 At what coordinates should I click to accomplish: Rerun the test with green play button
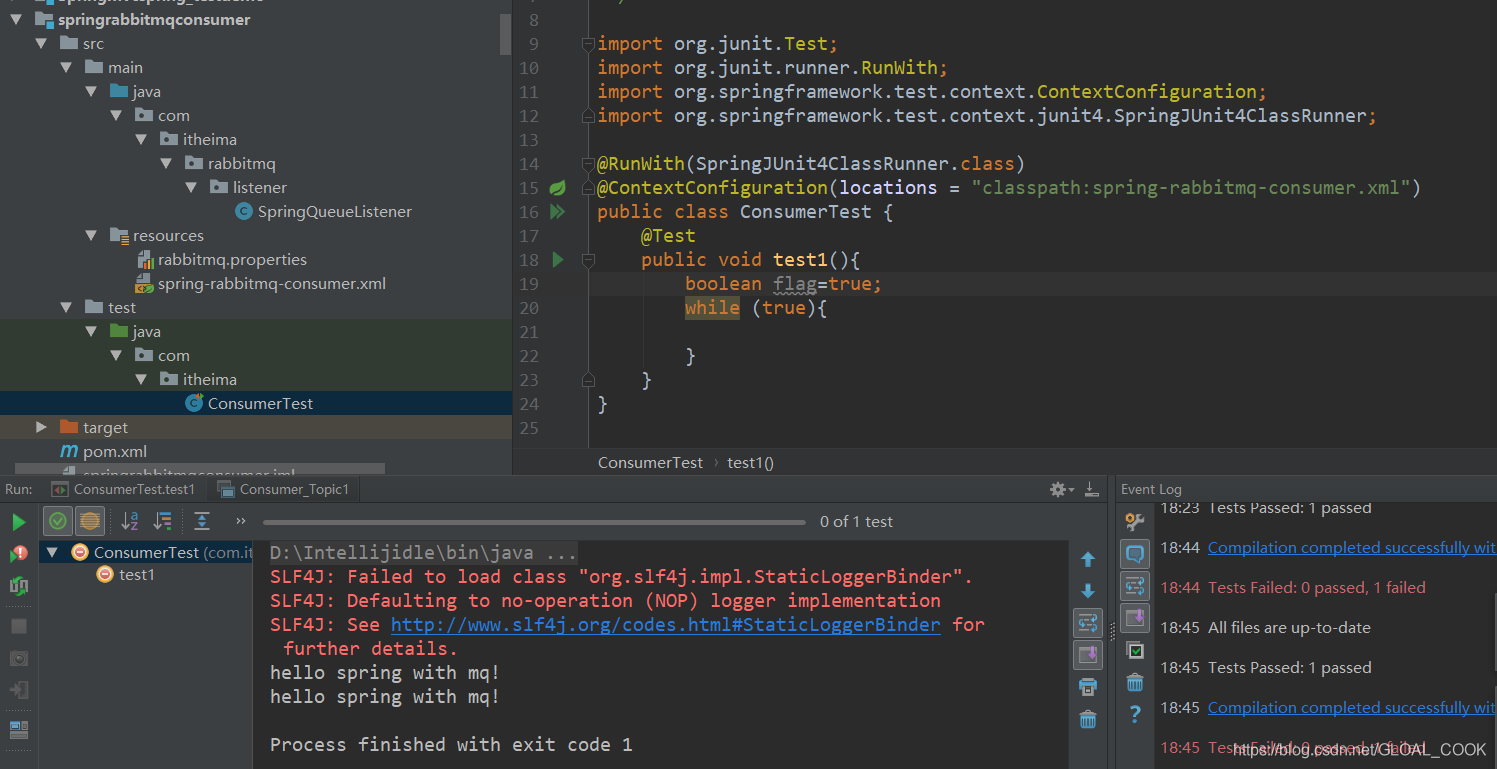point(18,522)
